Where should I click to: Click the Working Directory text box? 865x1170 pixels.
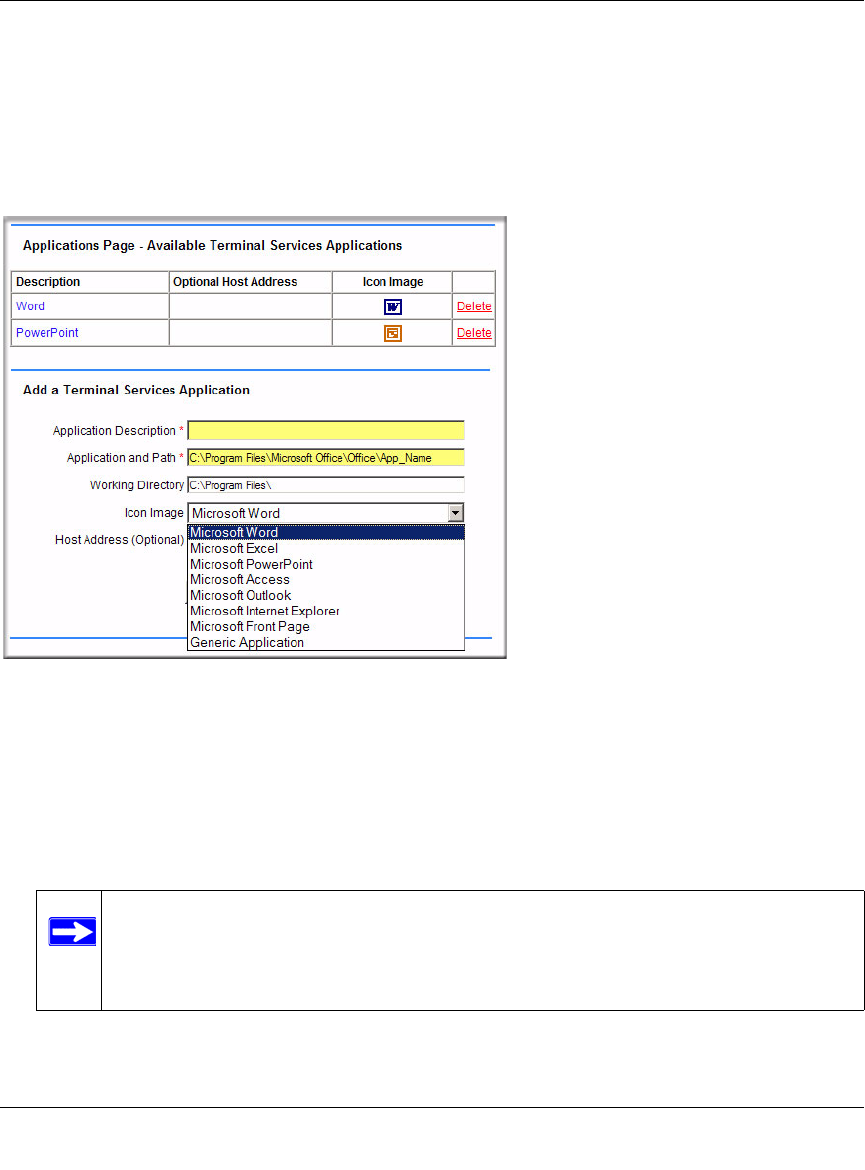click(x=325, y=485)
